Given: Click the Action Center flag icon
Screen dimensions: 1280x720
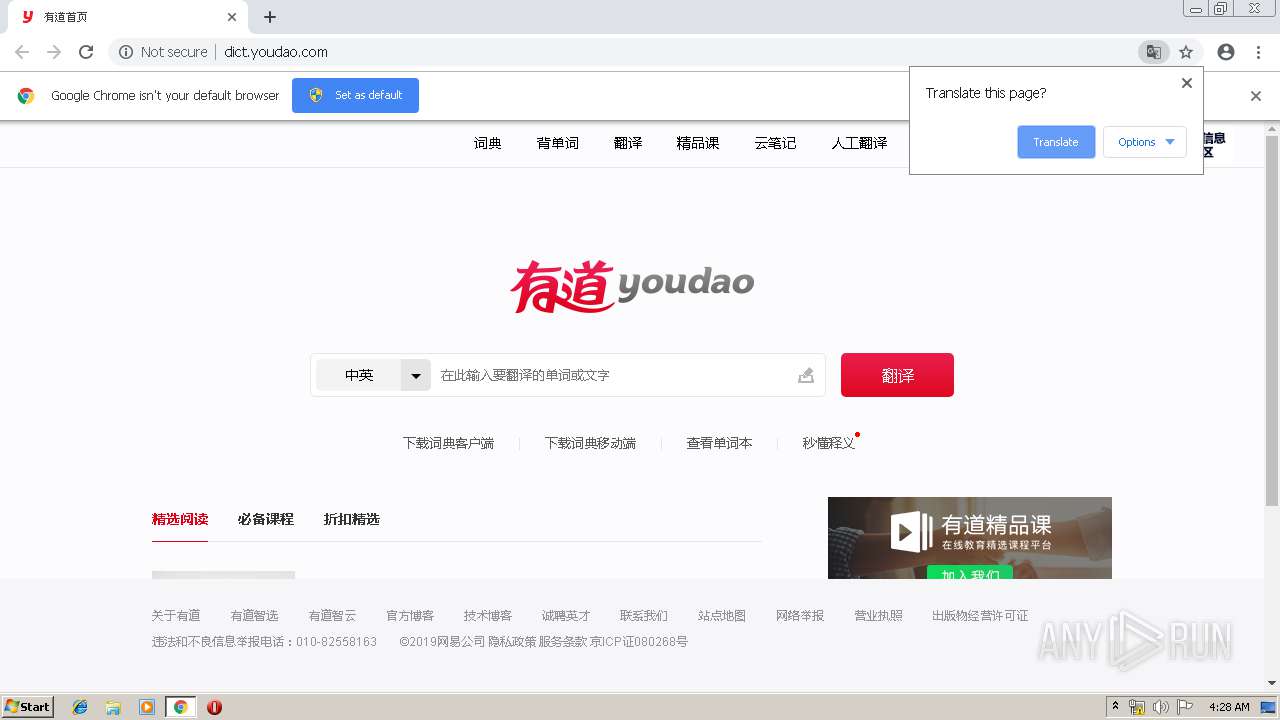Looking at the screenshot, I should pyautogui.click(x=1185, y=707).
